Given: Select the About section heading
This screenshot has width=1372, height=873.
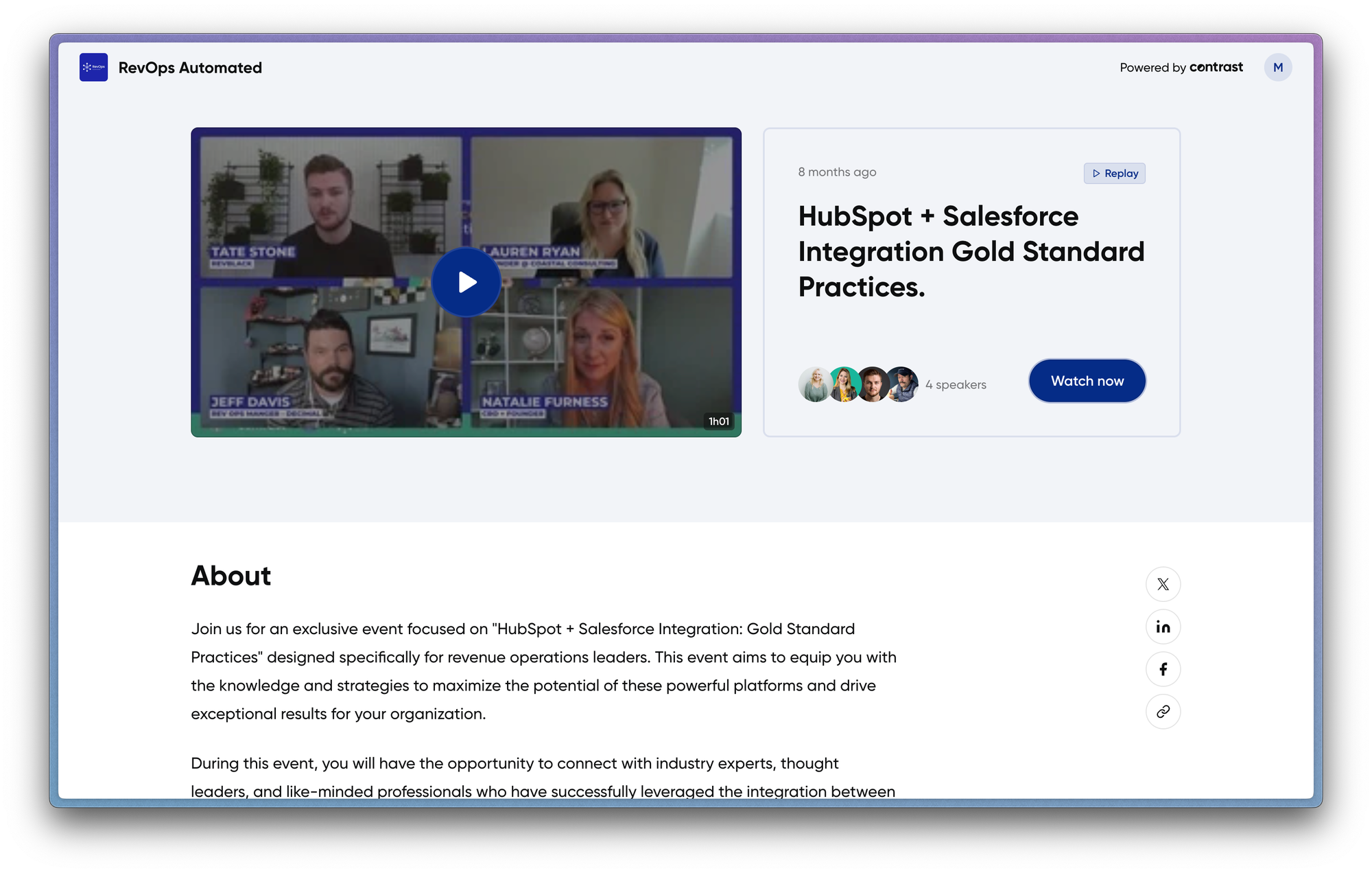Looking at the screenshot, I should tap(230, 577).
